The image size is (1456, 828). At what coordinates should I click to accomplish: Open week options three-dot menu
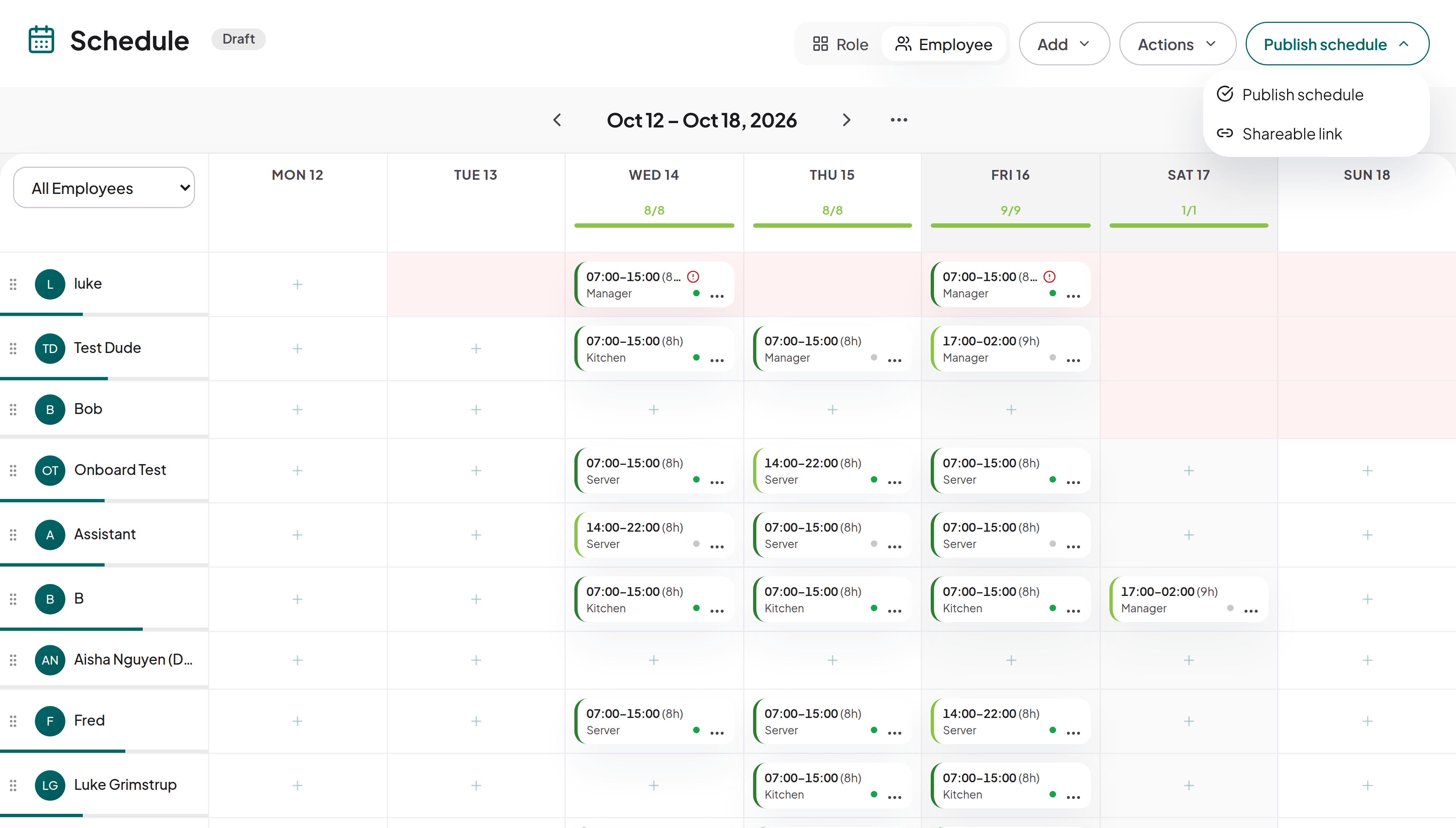click(x=899, y=120)
